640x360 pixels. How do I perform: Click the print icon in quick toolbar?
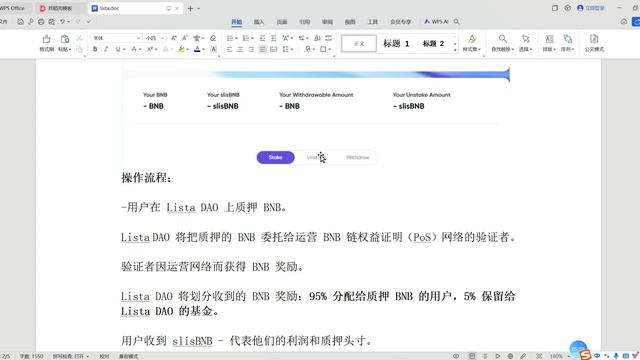[x=41, y=22]
